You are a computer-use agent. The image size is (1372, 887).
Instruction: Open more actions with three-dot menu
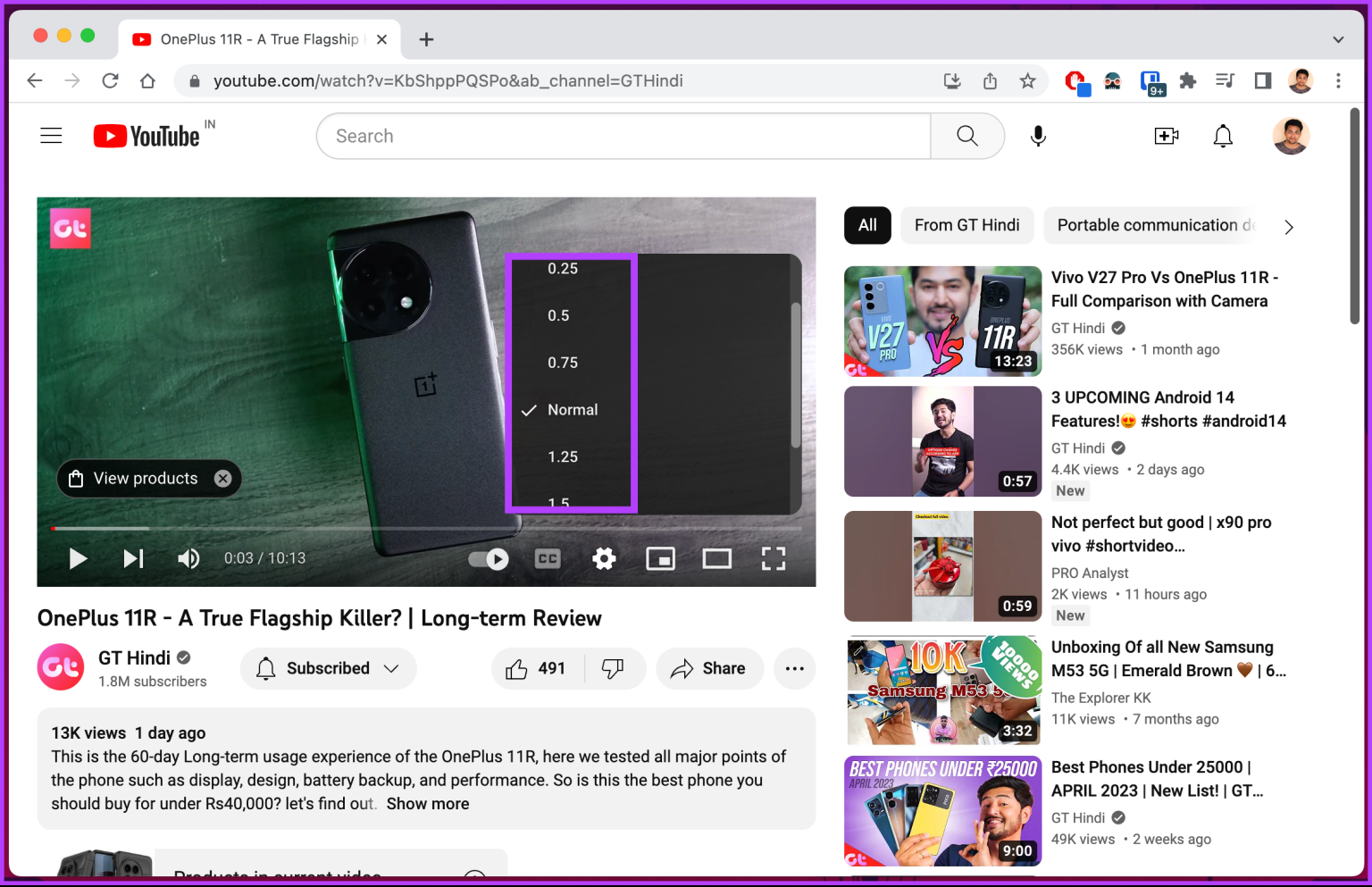(794, 668)
